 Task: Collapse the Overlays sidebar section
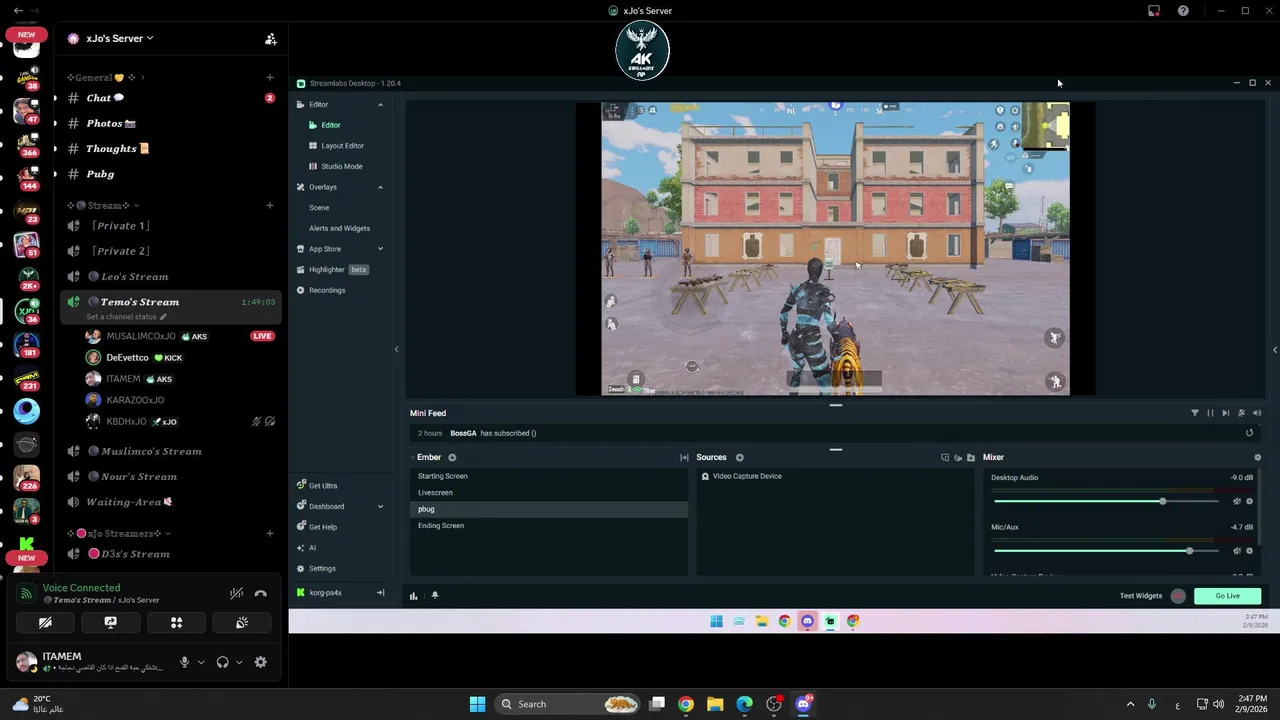[380, 187]
